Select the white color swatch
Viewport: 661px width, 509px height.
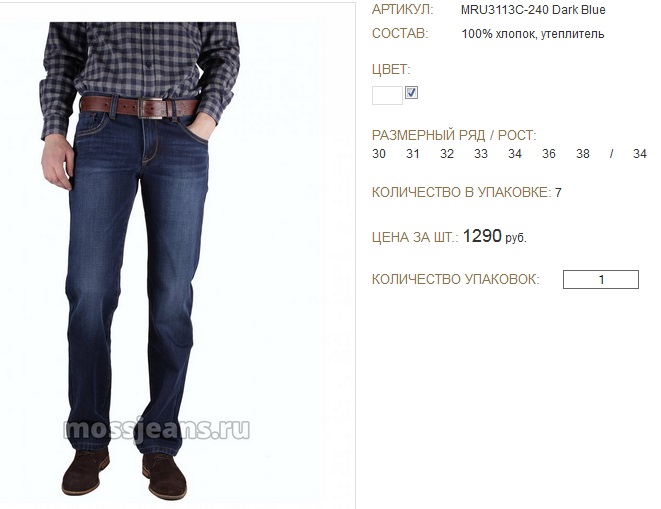coord(387,95)
